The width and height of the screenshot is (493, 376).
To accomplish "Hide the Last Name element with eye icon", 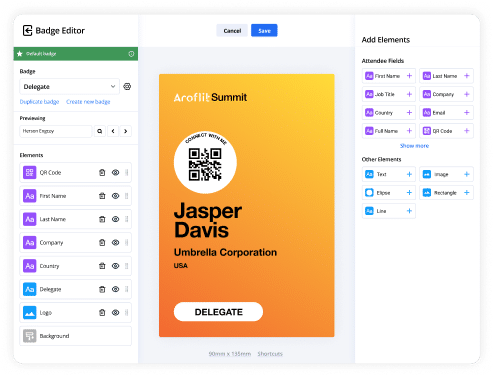I will [x=115, y=219].
